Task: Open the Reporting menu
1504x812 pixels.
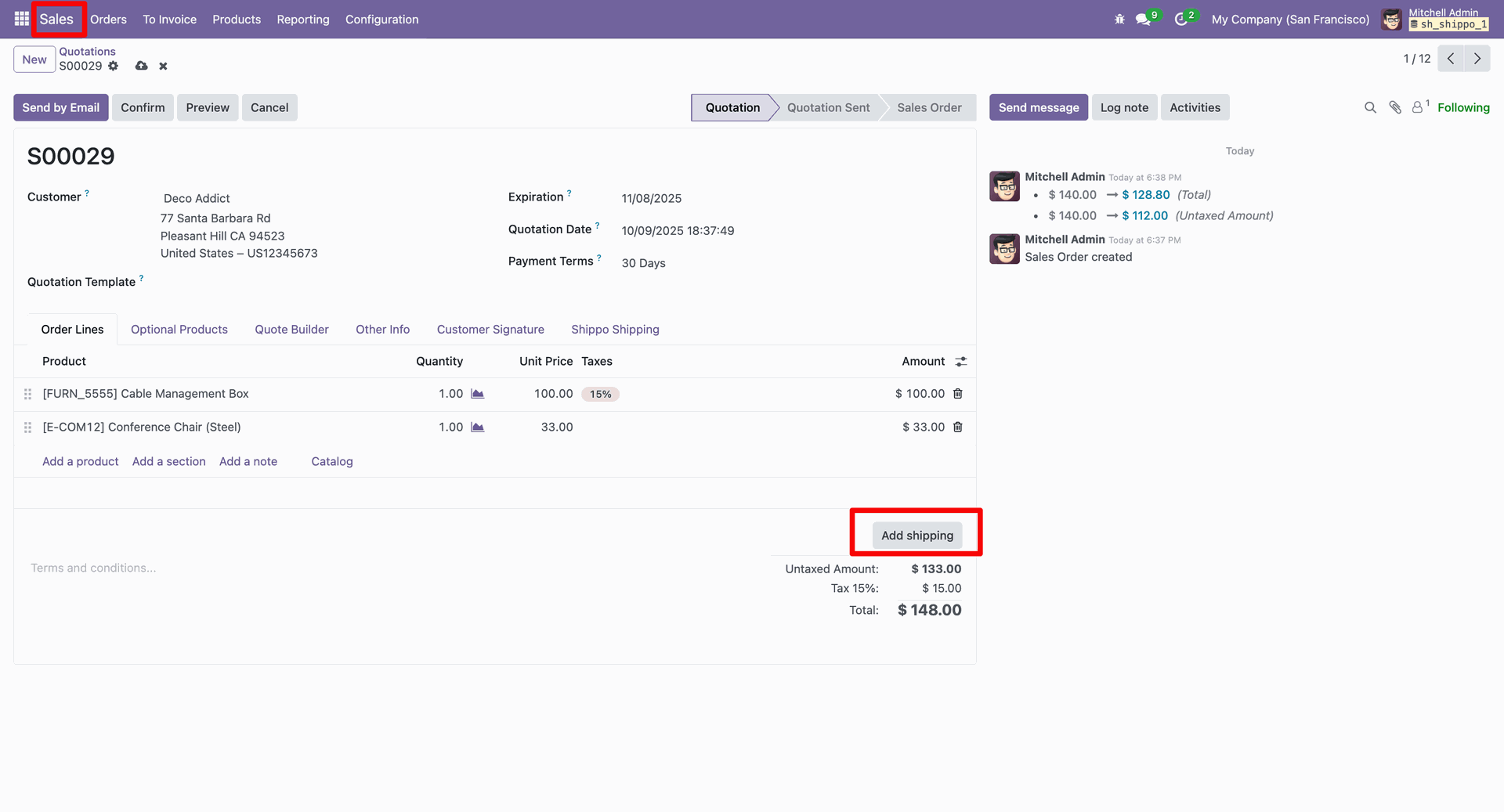Action: 302,19
